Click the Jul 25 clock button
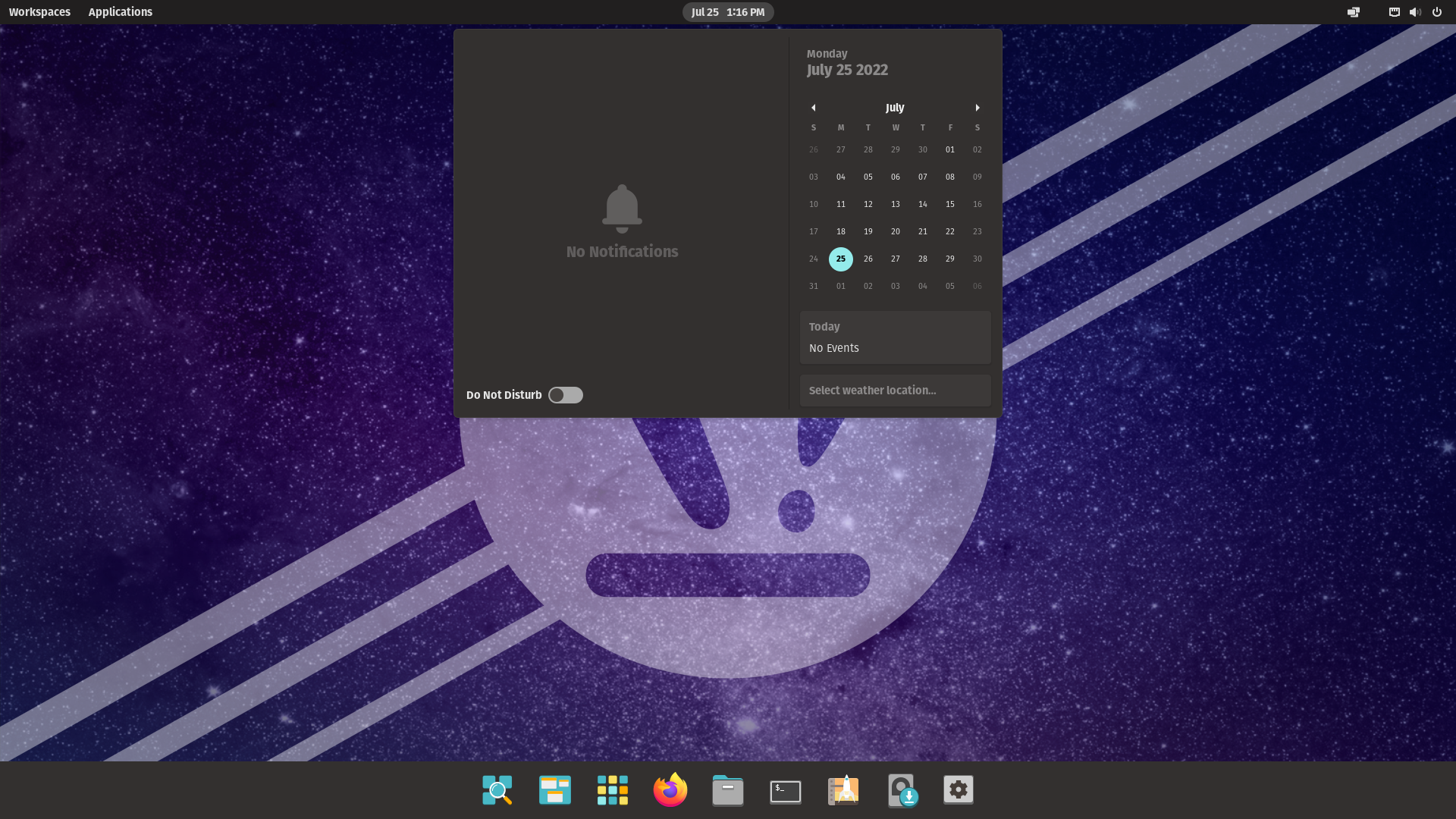The width and height of the screenshot is (1456, 819). (x=728, y=12)
